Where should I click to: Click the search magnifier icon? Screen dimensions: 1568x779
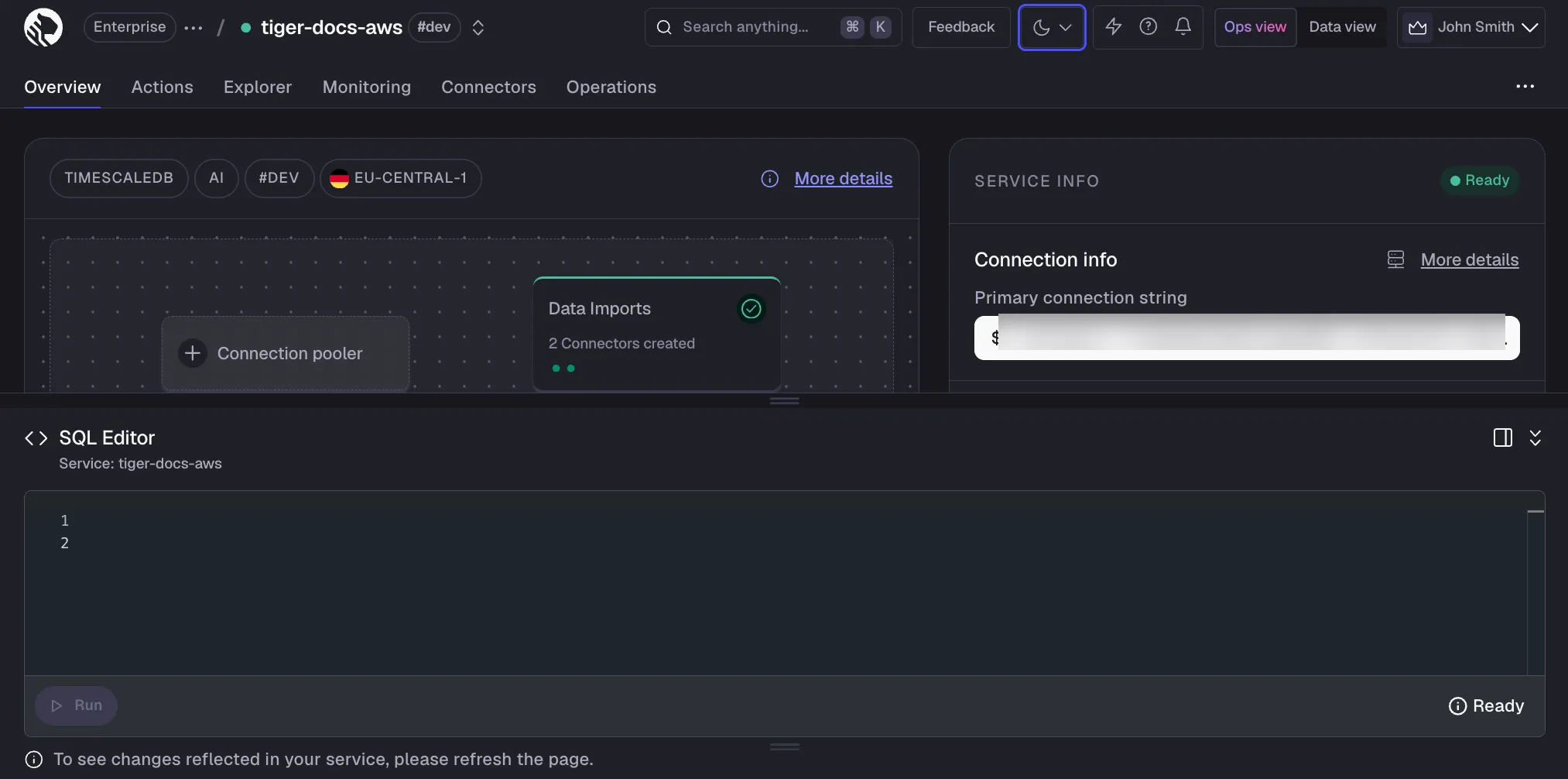pos(664,27)
